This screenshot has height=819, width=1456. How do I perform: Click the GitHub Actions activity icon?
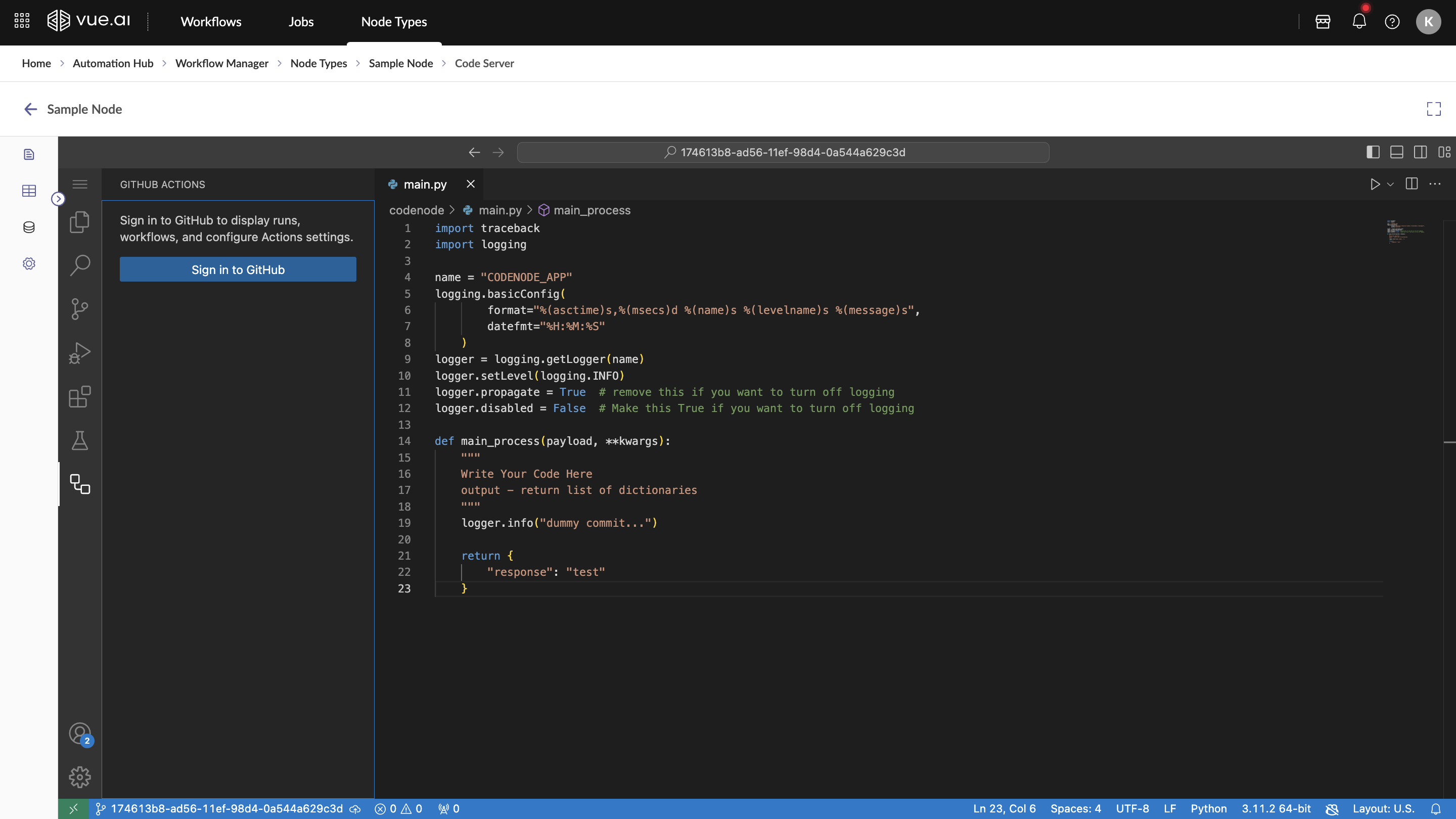point(80,484)
